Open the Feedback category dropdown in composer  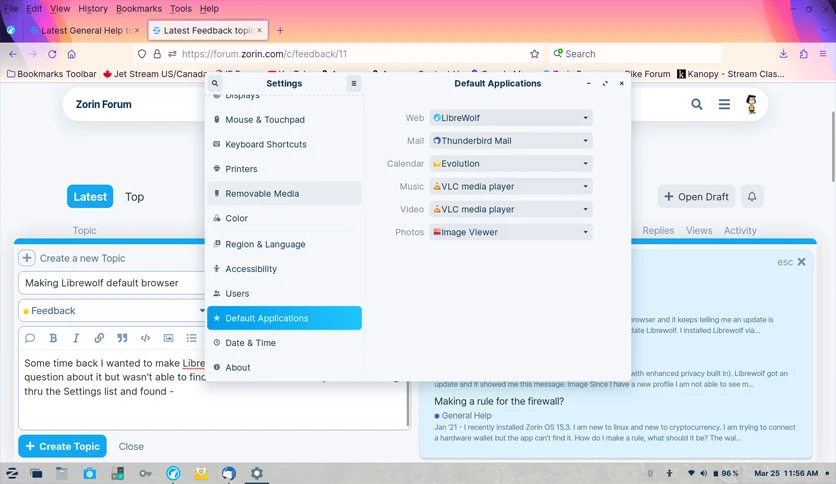(x=112, y=311)
